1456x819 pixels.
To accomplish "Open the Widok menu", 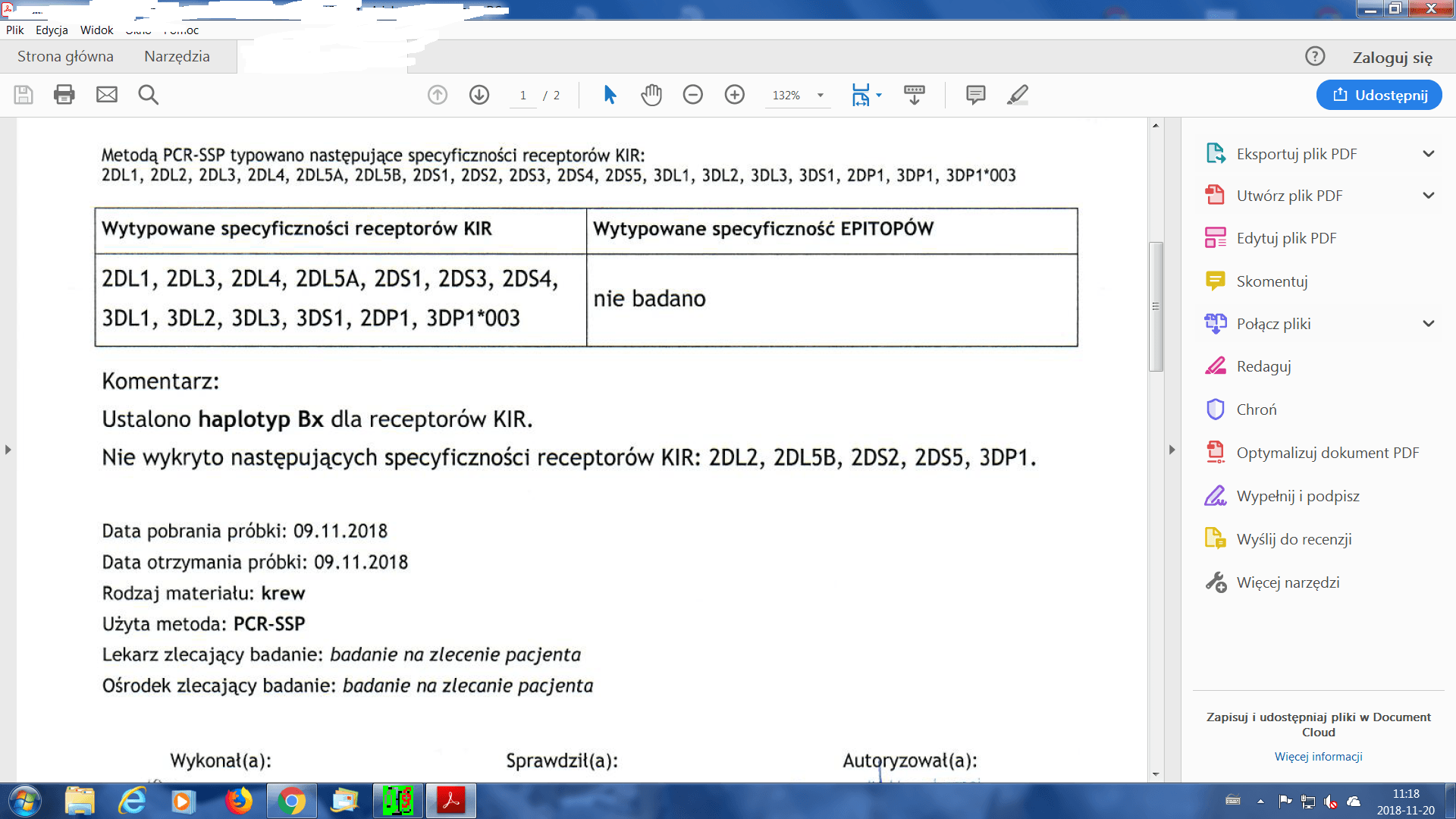I will point(96,30).
